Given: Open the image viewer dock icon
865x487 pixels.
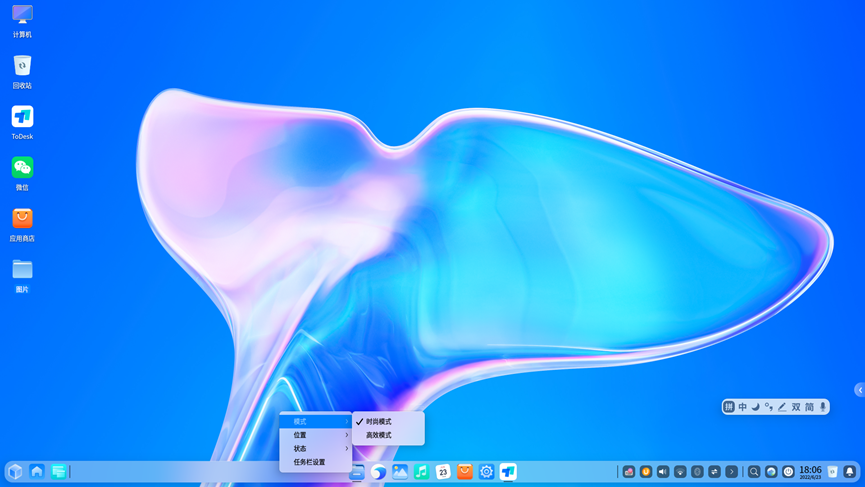Looking at the screenshot, I should point(400,472).
